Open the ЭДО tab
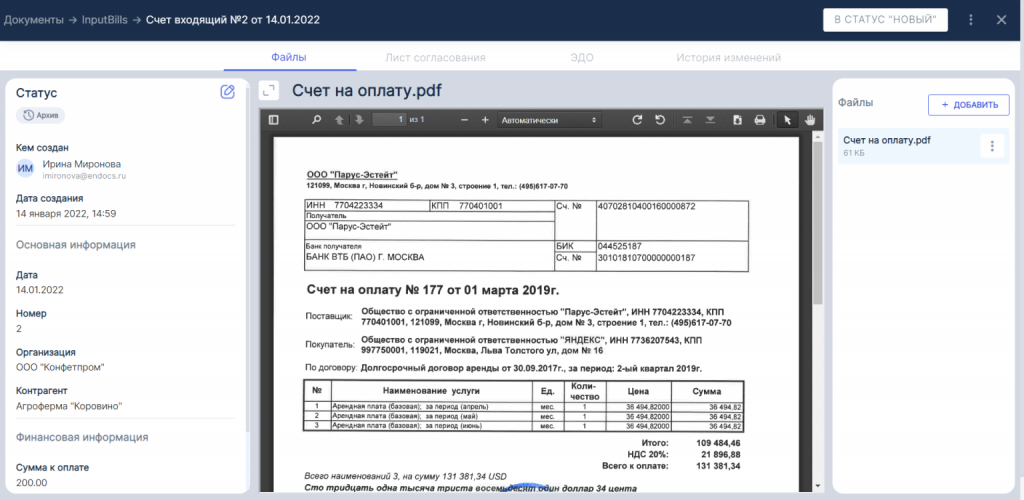 (x=581, y=57)
